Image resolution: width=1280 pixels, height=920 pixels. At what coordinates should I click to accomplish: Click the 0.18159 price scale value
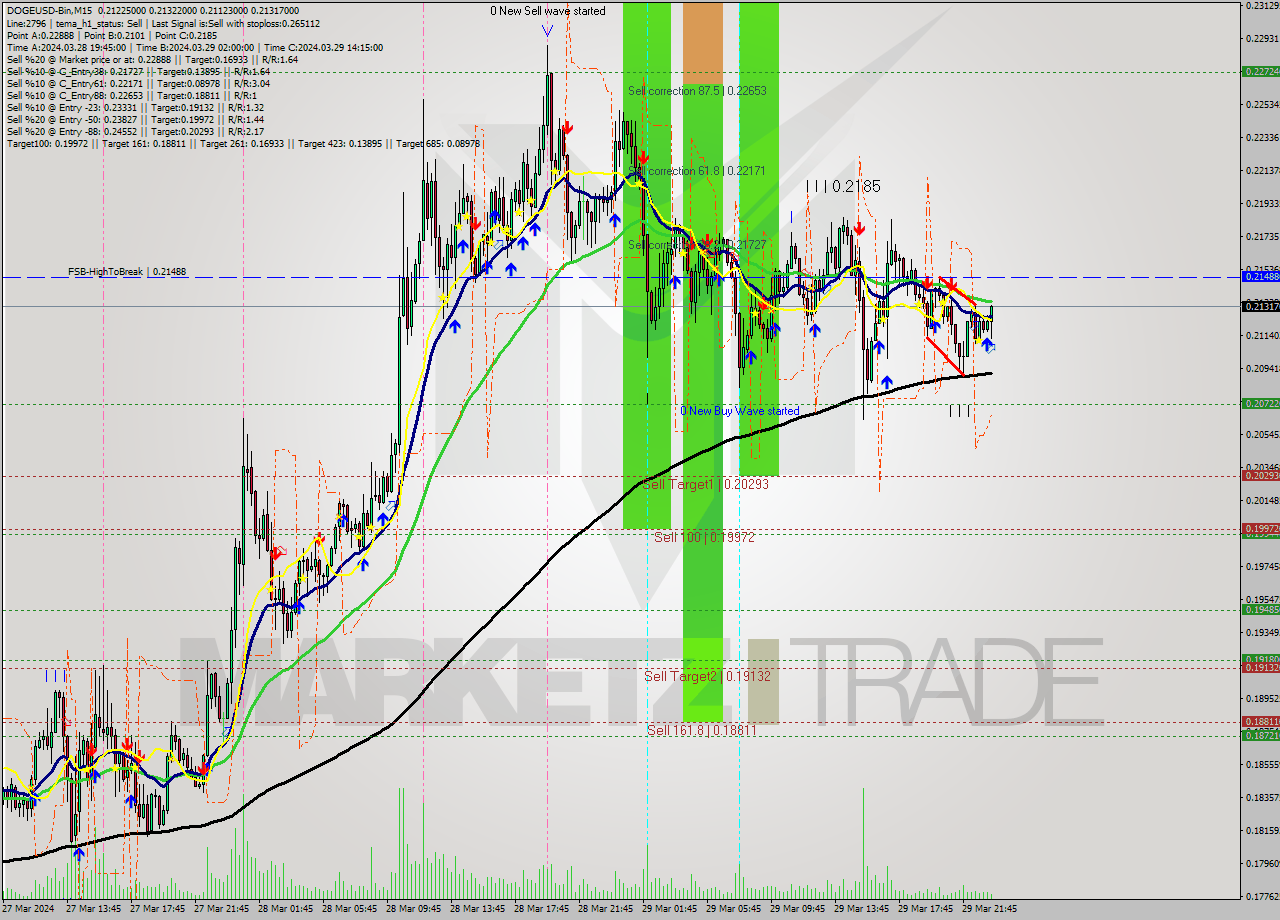(x=1263, y=830)
